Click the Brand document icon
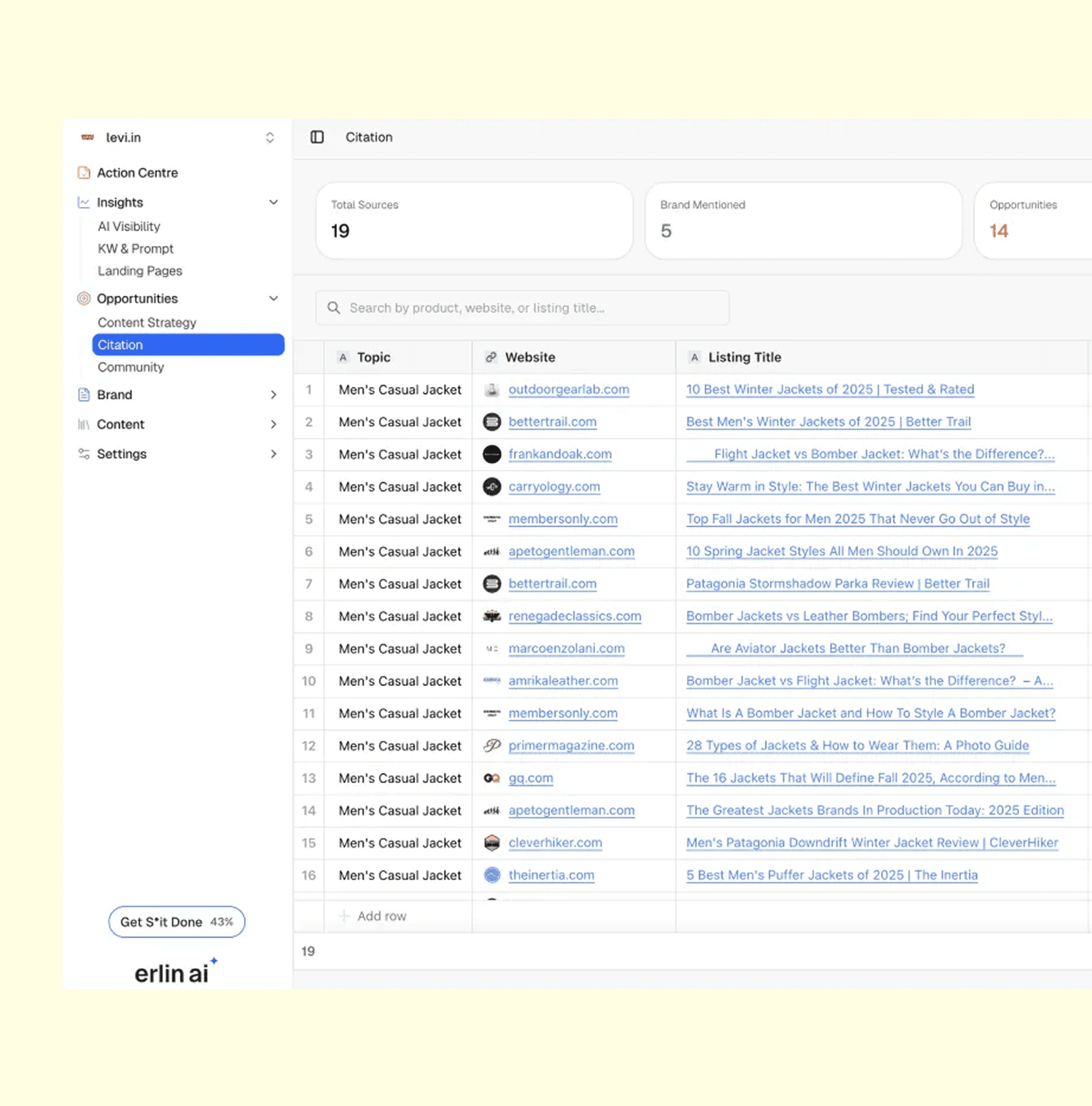Viewport: 1092px width, 1106px height. click(84, 395)
